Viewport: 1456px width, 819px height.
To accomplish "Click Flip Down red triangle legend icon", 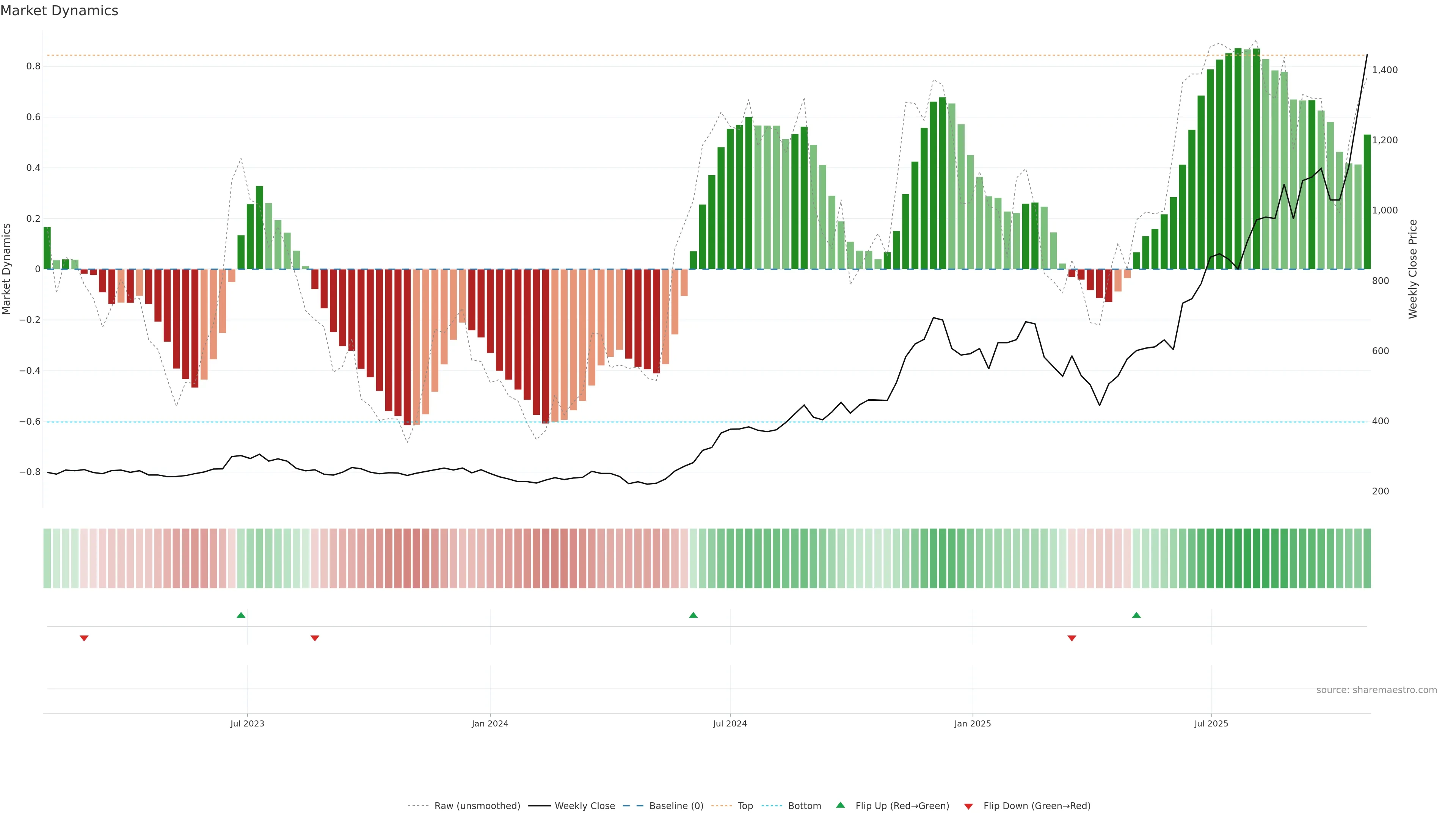I will click(x=968, y=806).
